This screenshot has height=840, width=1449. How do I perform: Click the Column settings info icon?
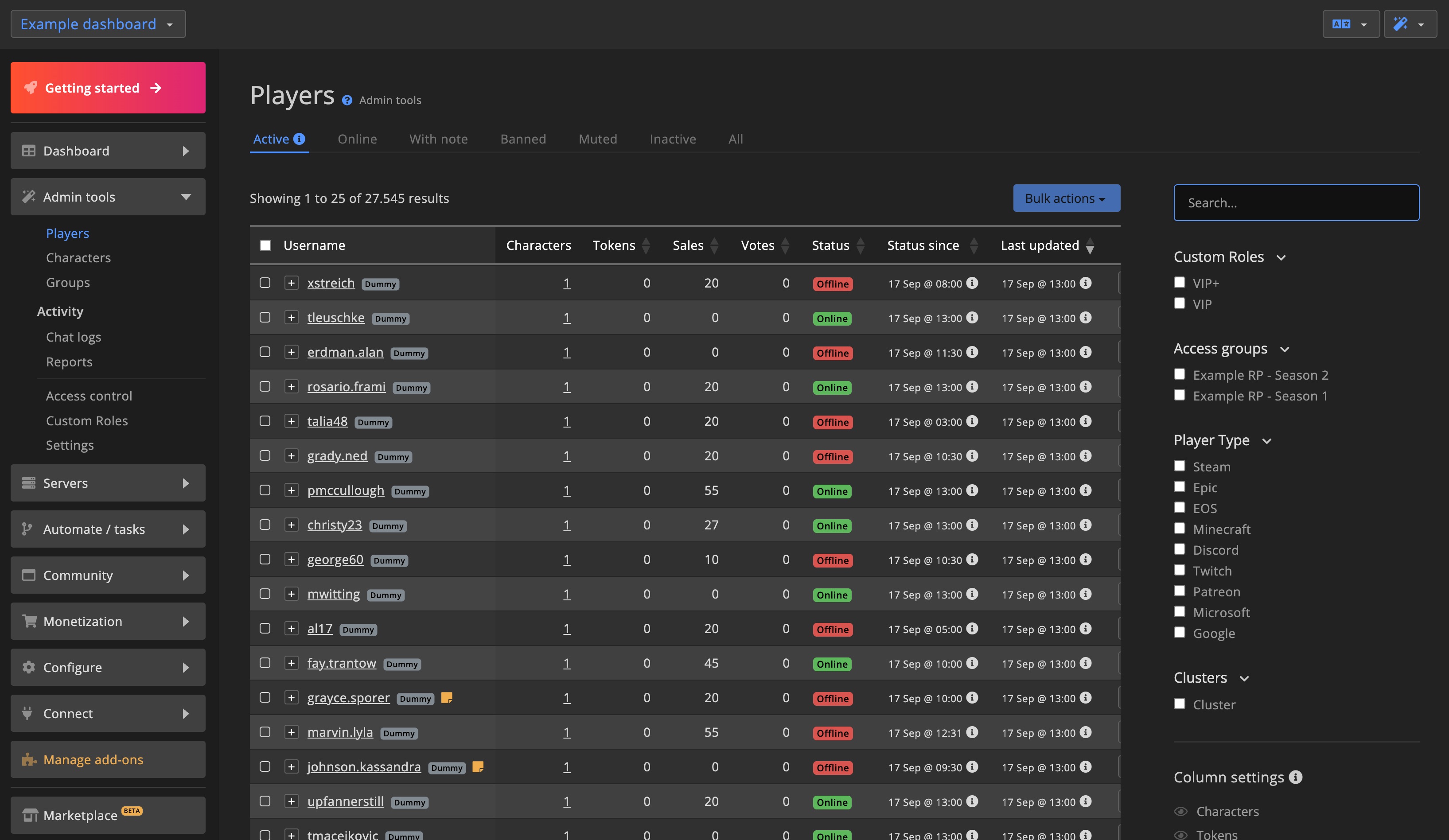1296,778
